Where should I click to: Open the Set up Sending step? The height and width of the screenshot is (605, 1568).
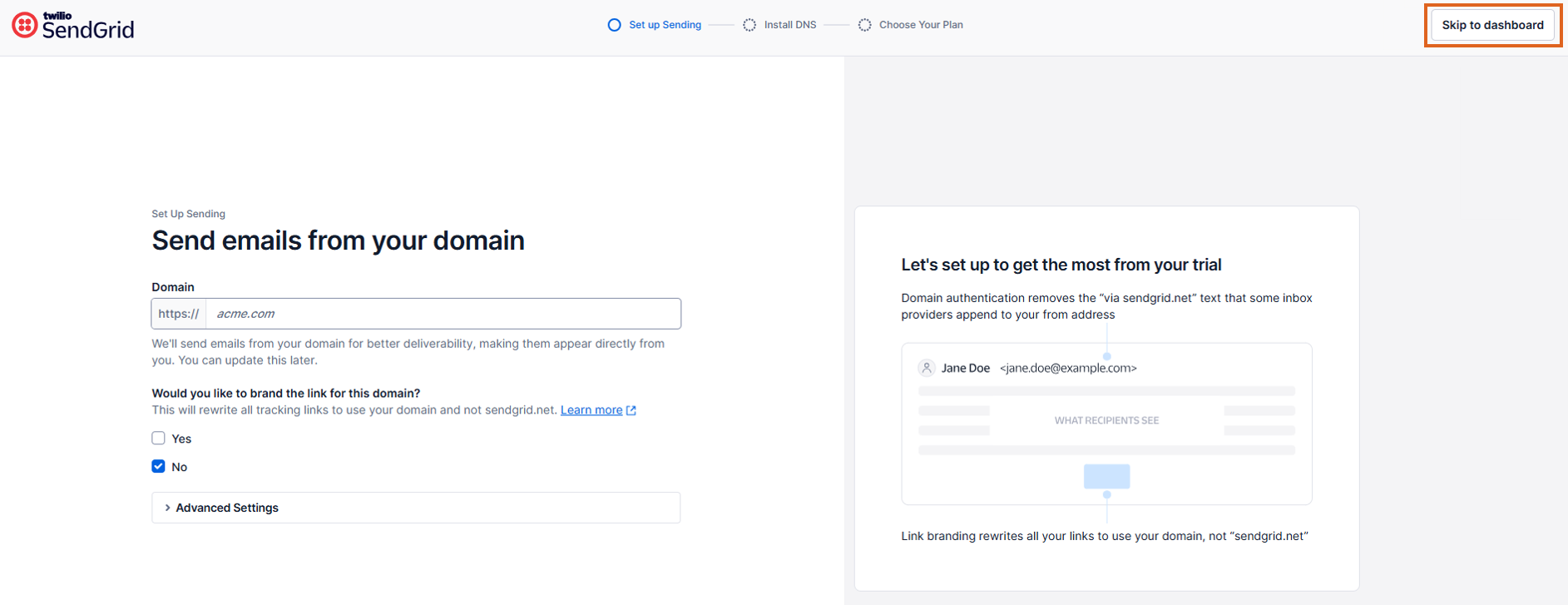[665, 25]
